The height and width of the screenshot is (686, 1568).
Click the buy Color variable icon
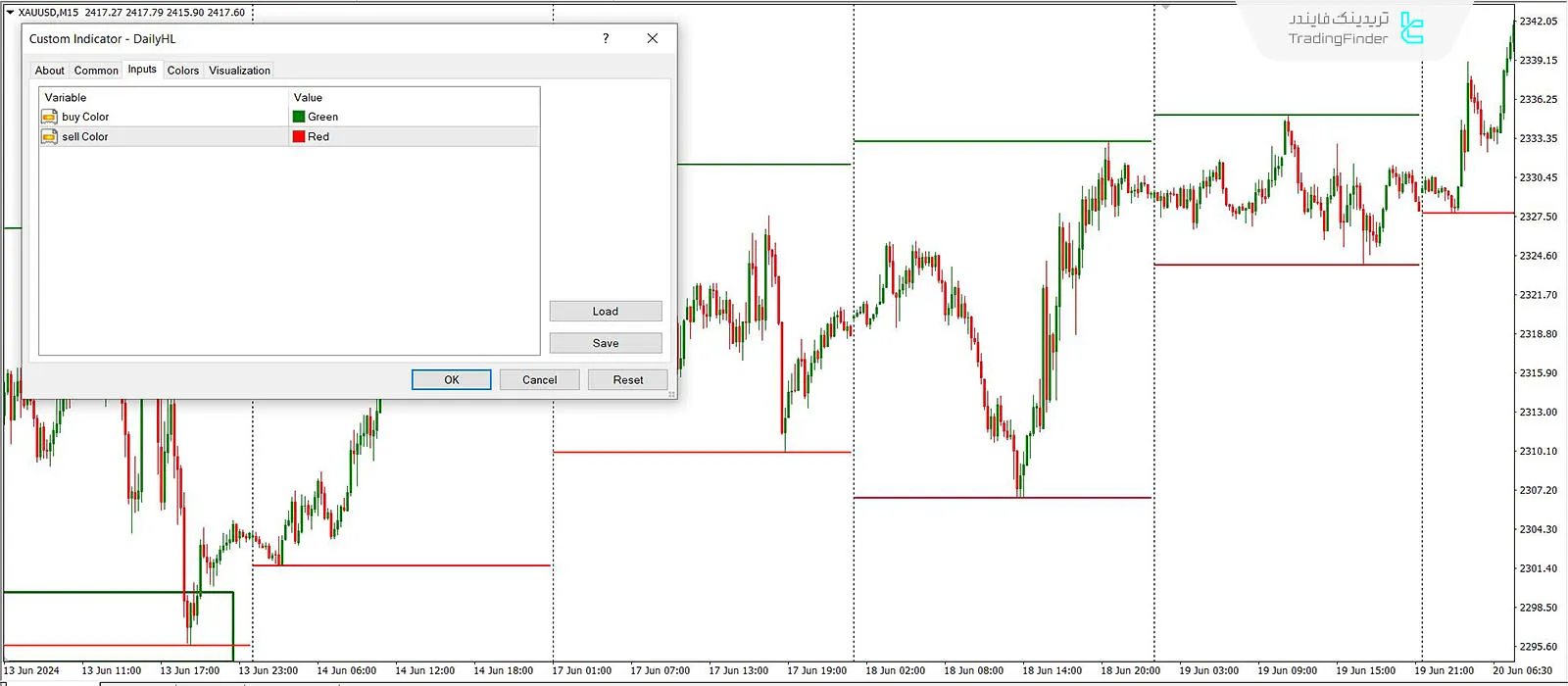point(49,117)
